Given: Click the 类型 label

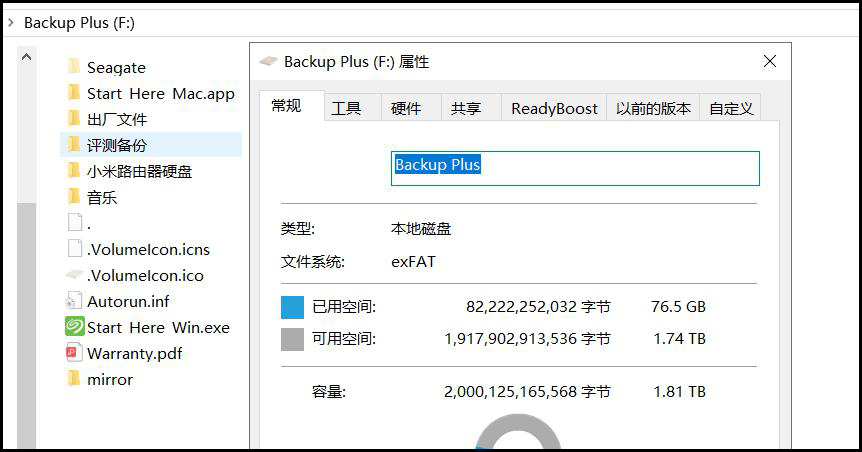Looking at the screenshot, I should [x=298, y=229].
